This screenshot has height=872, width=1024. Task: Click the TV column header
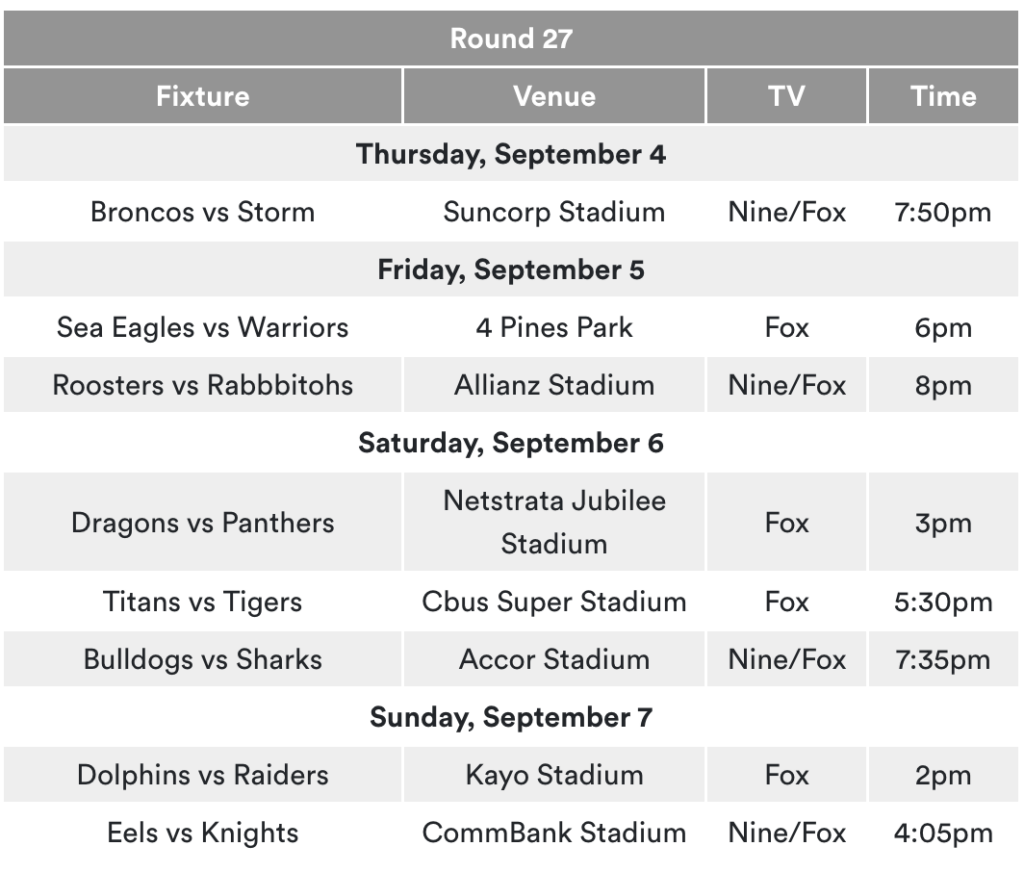[x=786, y=96]
